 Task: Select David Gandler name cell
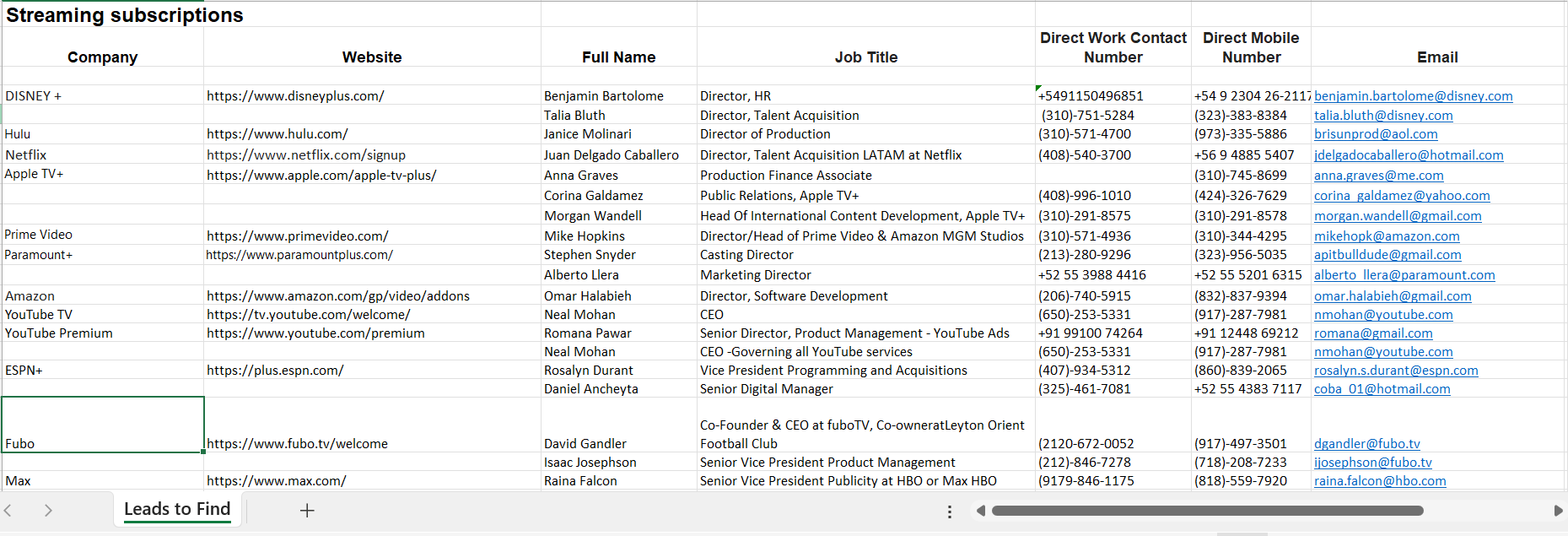pyautogui.click(x=618, y=425)
